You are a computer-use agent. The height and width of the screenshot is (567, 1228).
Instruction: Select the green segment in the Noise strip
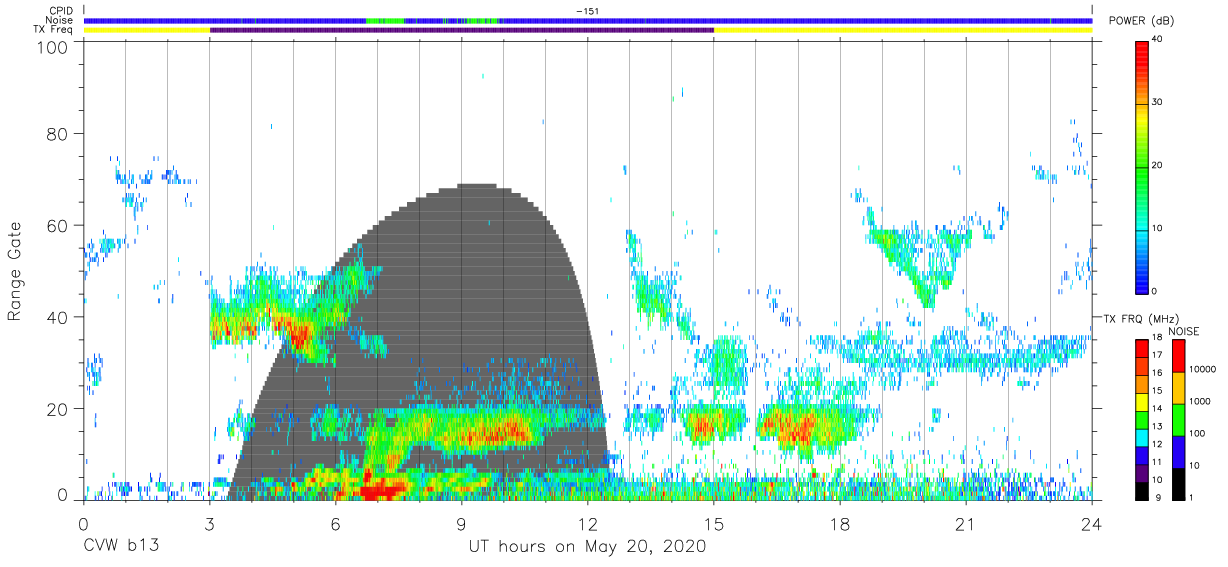385,20
